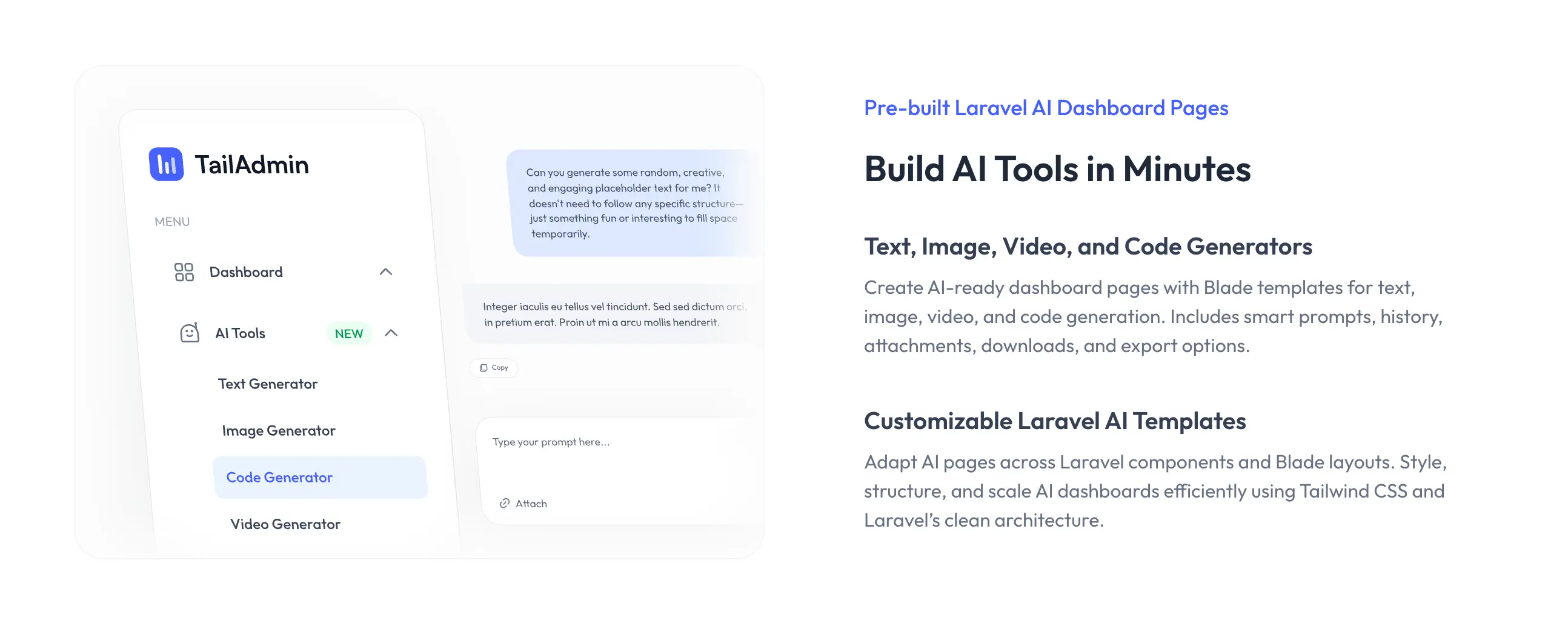1568x623 pixels.
Task: Click the MENU label in the sidebar
Action: click(x=171, y=221)
